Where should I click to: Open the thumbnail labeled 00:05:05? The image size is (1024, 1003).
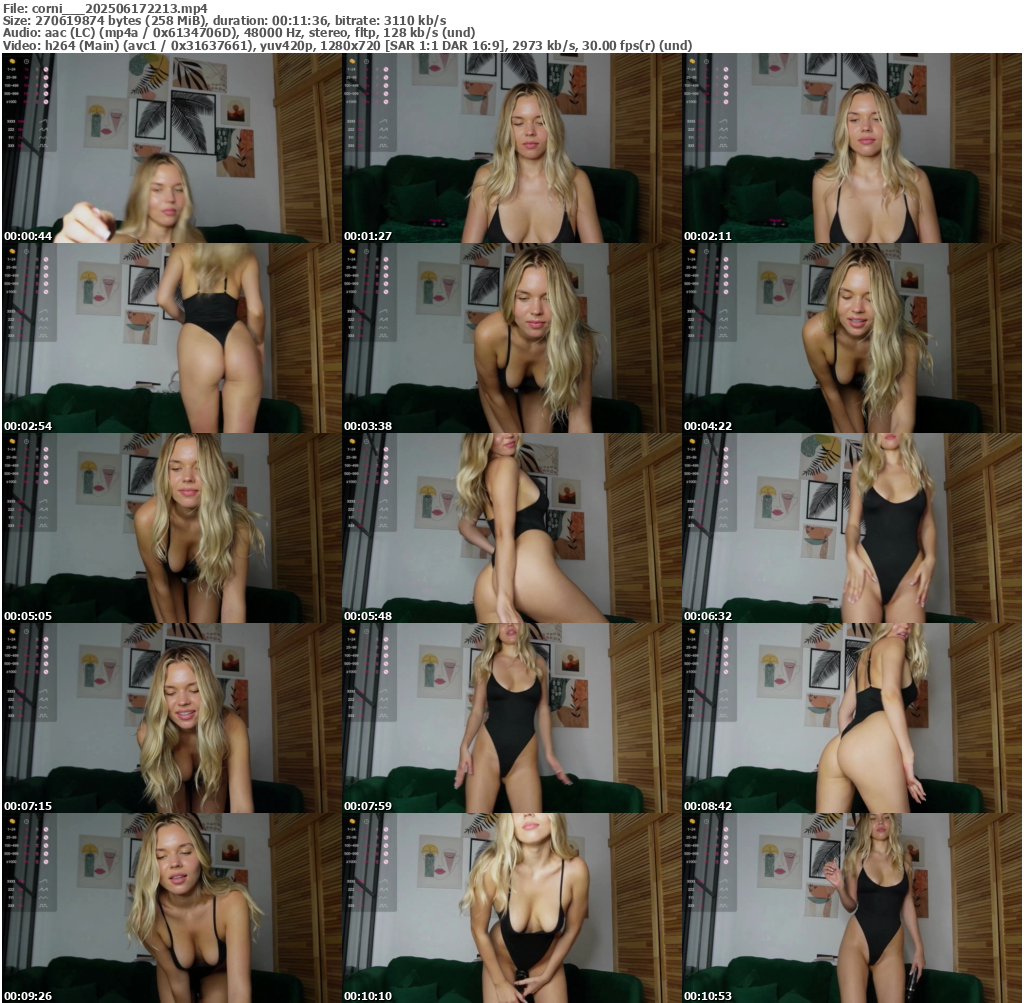point(171,528)
